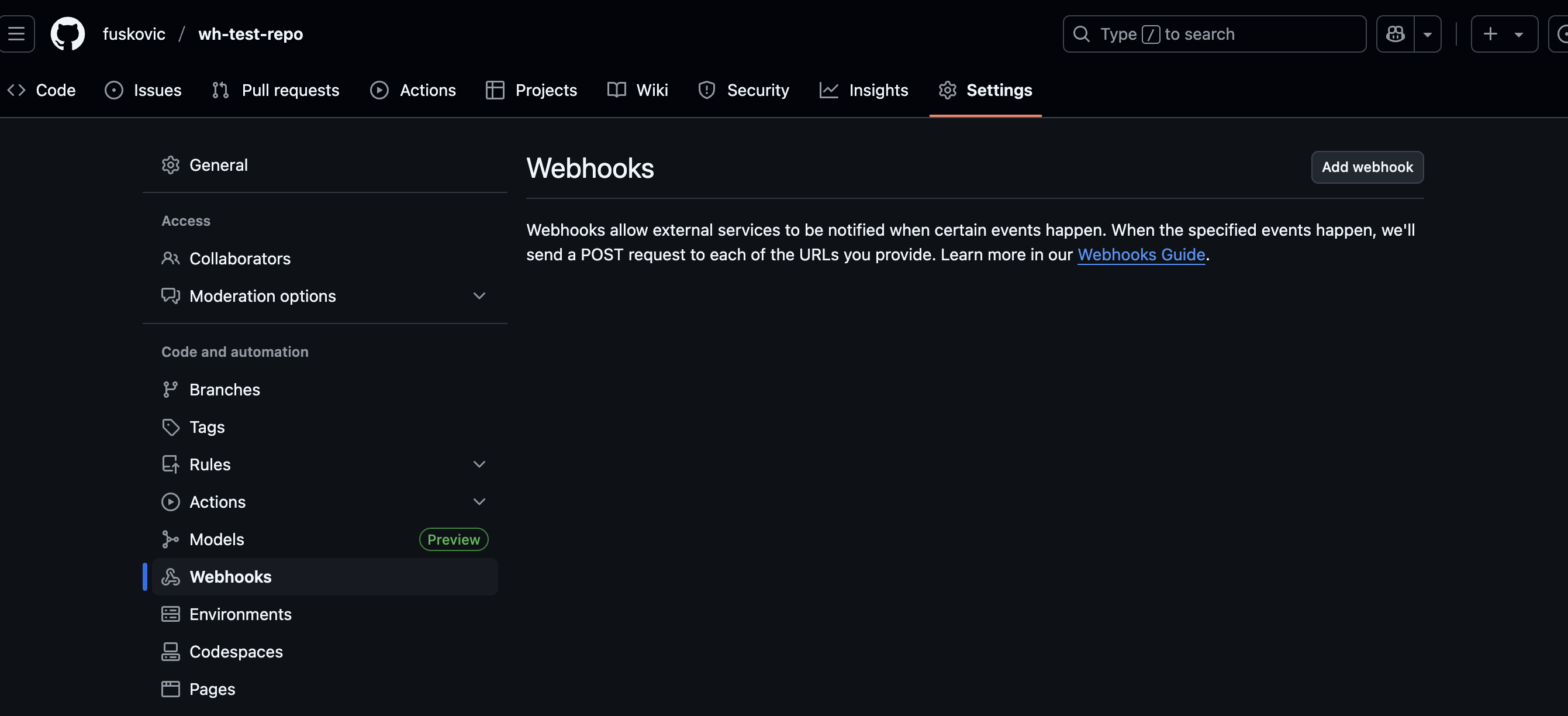Screen dimensions: 1568x716
Task: Expand the Rules section chevron
Action: [479, 464]
